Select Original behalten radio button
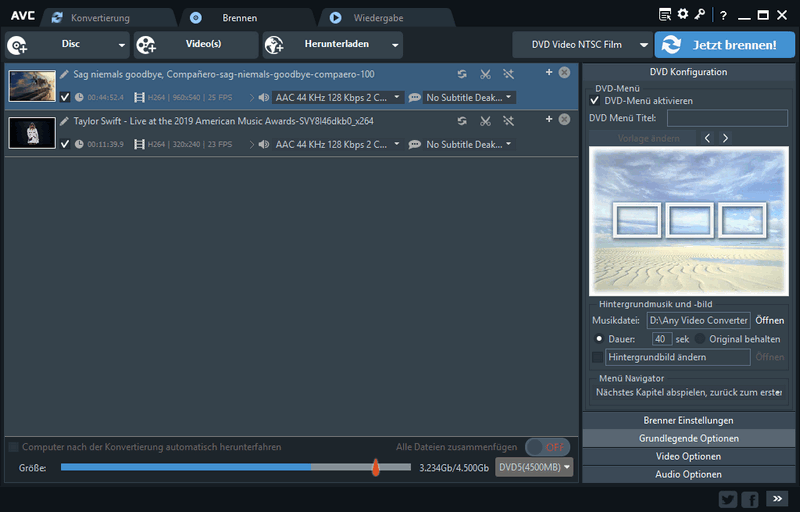Viewport: 800px width, 512px height. pyautogui.click(x=700, y=339)
